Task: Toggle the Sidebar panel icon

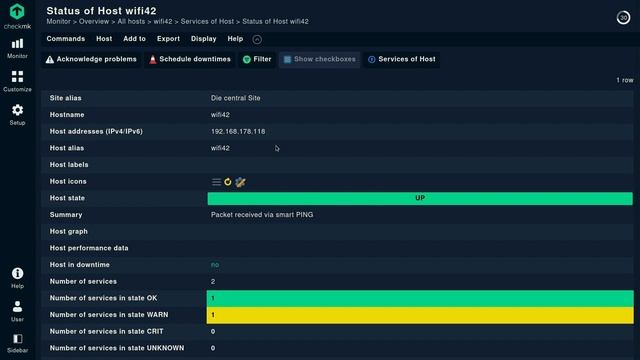Action: (17, 343)
